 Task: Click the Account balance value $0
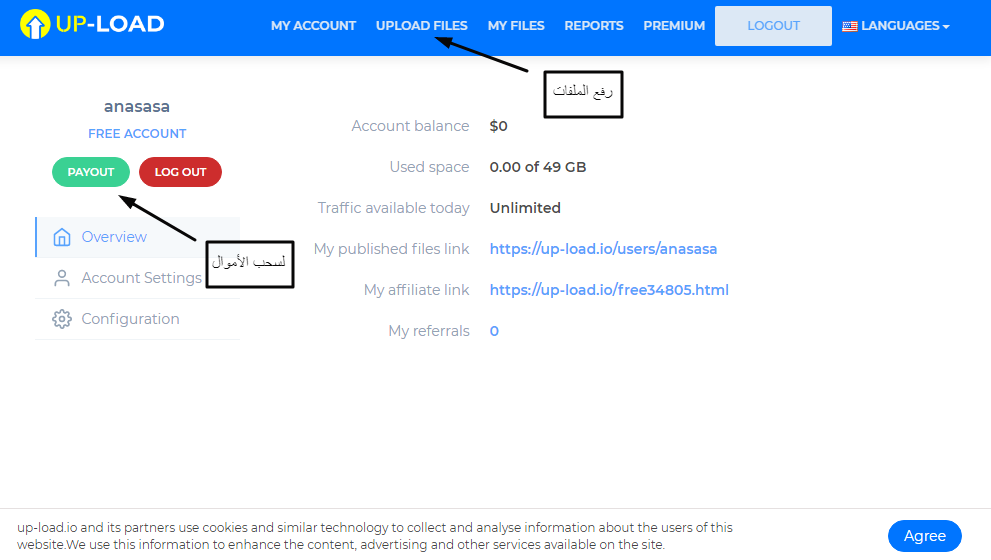pos(498,126)
